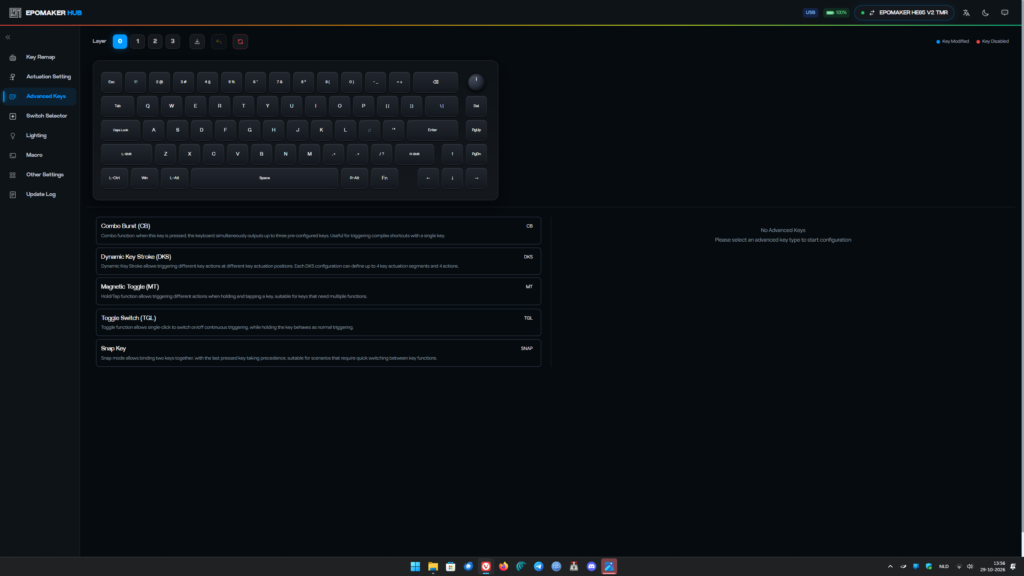Open the Lighting section
This screenshot has height=576, width=1024.
click(x=39, y=136)
